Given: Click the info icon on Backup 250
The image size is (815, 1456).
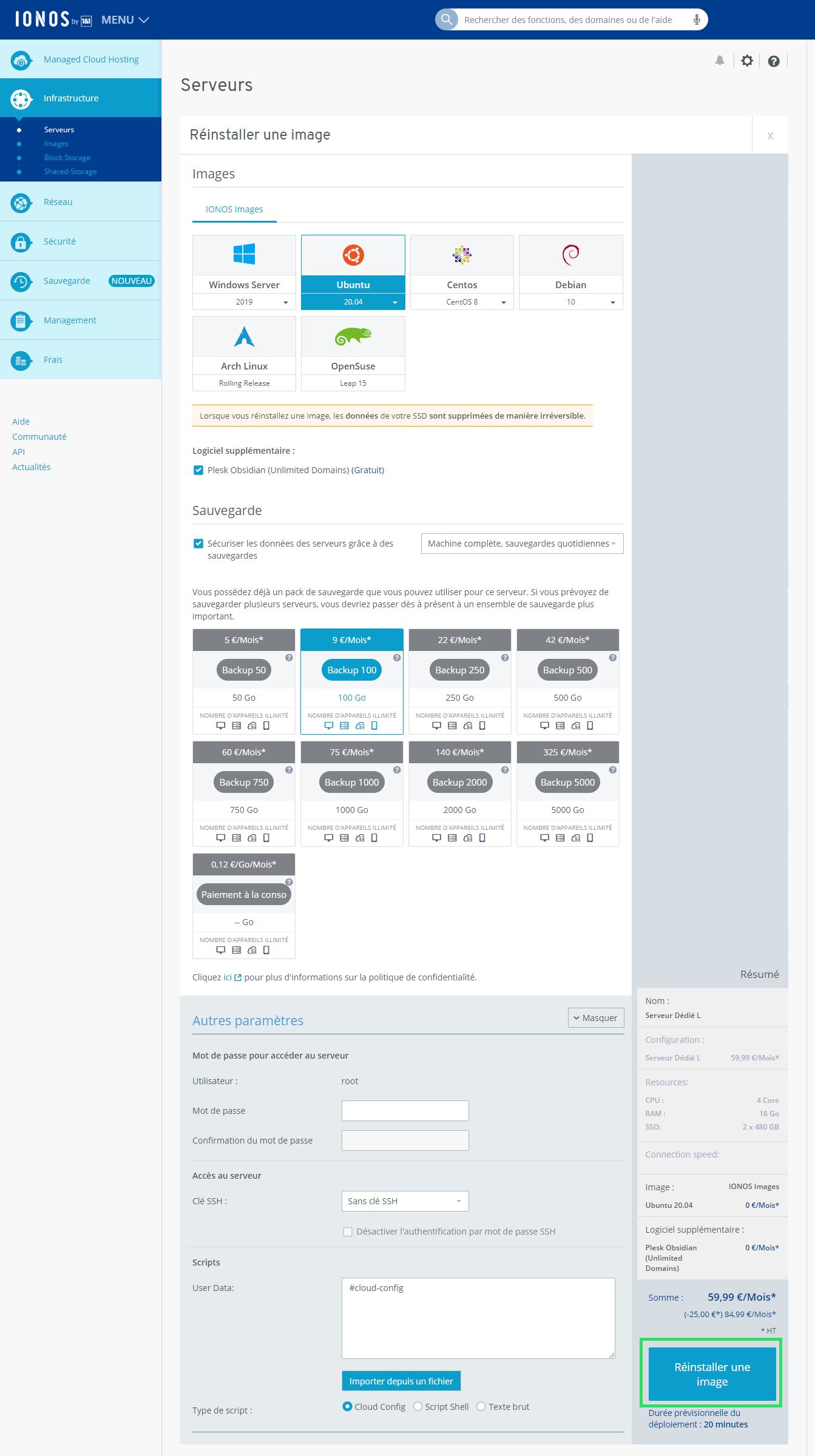Looking at the screenshot, I should pyautogui.click(x=505, y=658).
